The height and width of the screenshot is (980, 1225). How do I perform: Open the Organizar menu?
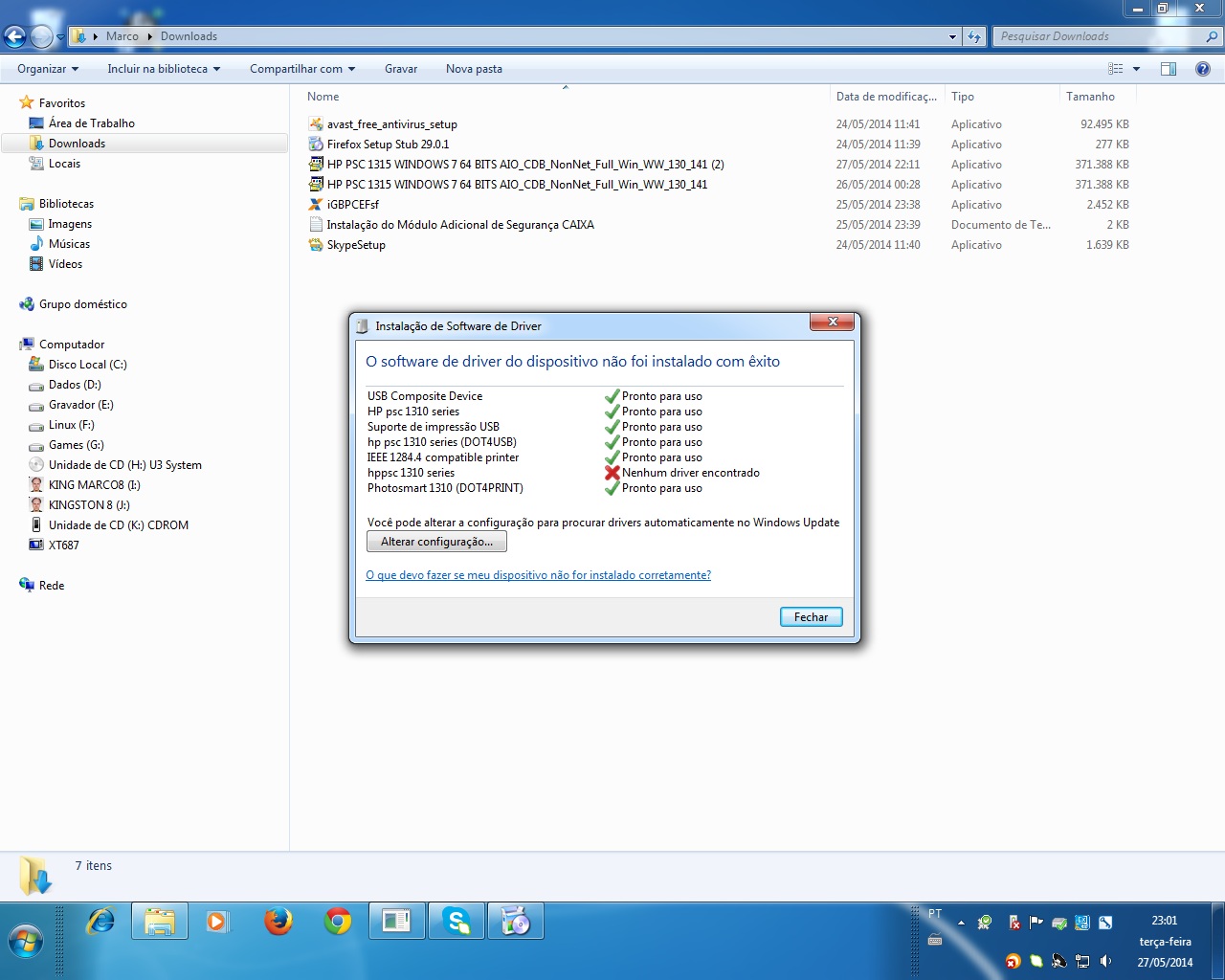pos(48,69)
